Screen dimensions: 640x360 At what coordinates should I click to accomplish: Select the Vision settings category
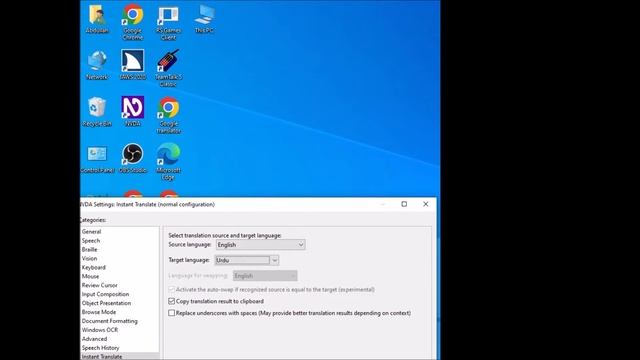[x=89, y=258]
